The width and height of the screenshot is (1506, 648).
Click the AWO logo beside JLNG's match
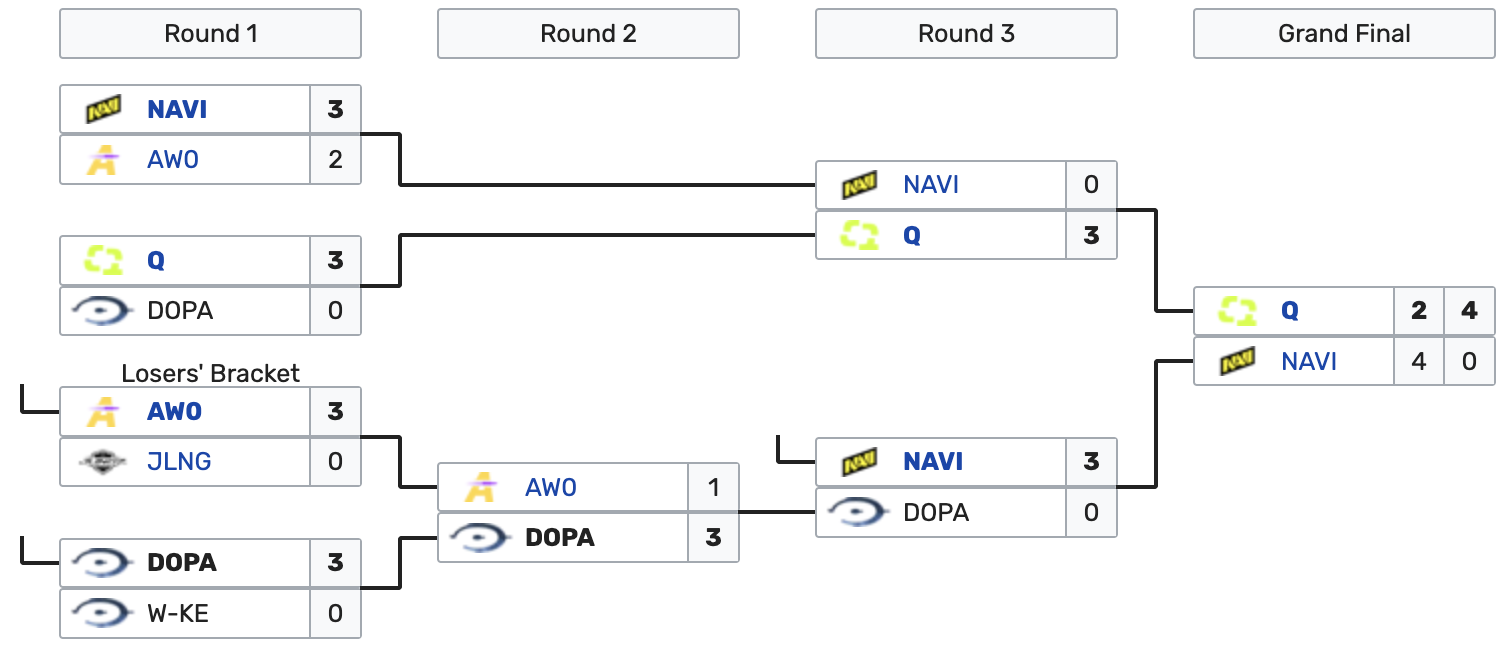(x=103, y=411)
